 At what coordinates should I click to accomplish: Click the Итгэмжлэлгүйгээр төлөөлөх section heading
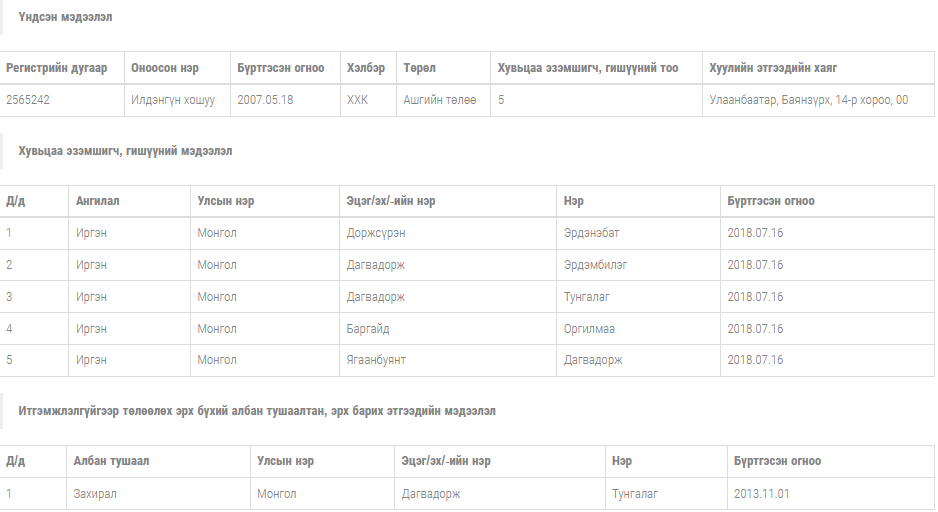(257, 411)
